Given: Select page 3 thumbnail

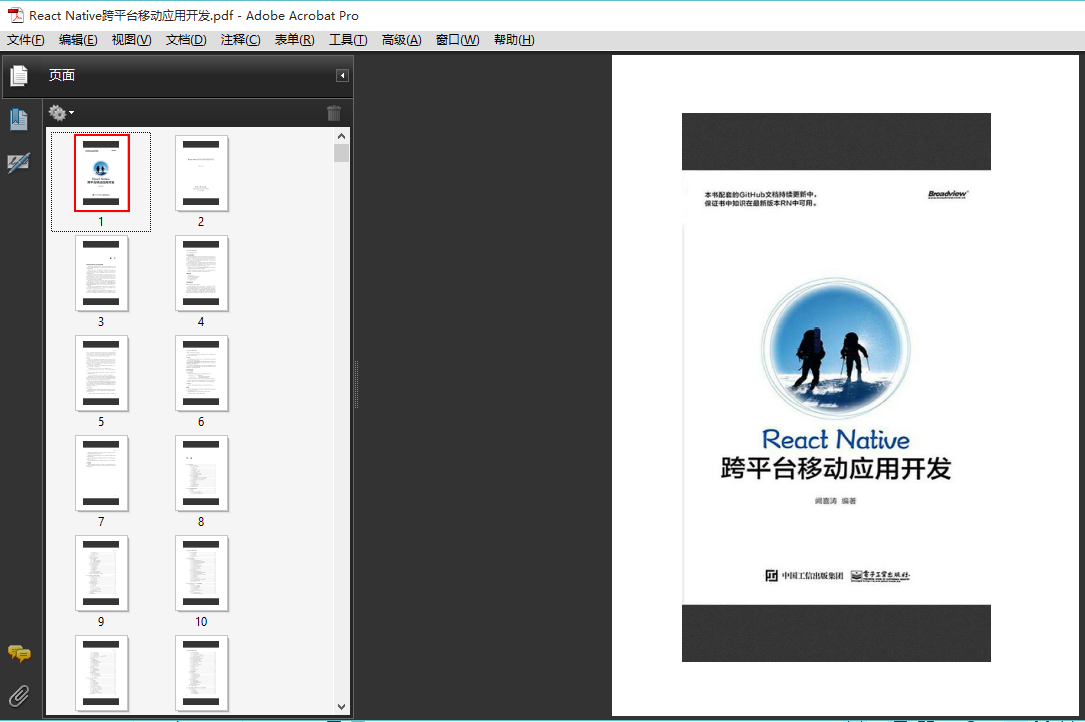Looking at the screenshot, I should pyautogui.click(x=102, y=273).
